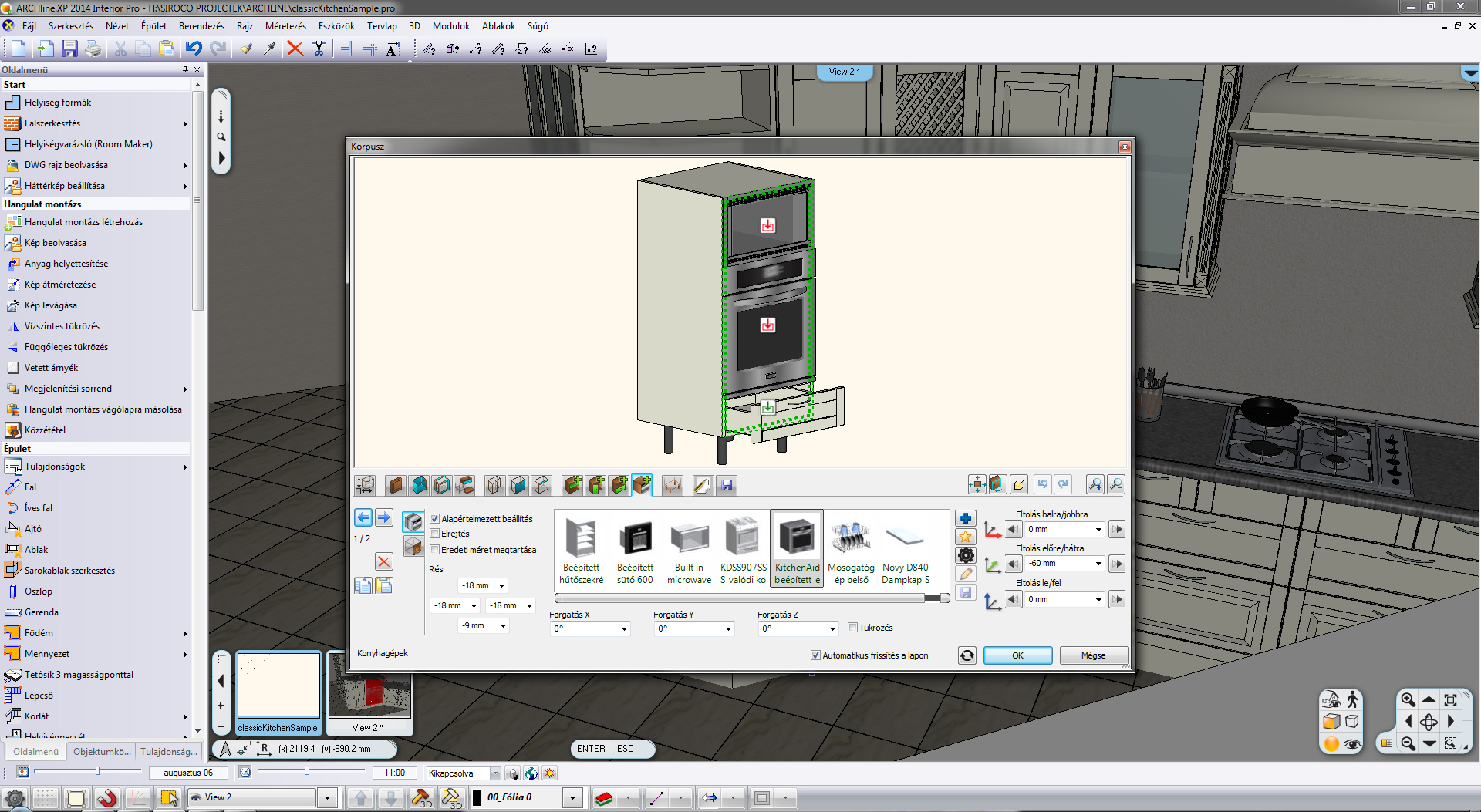Open the Forgatás X angle dropdown
The image size is (1481, 812).
(624, 629)
